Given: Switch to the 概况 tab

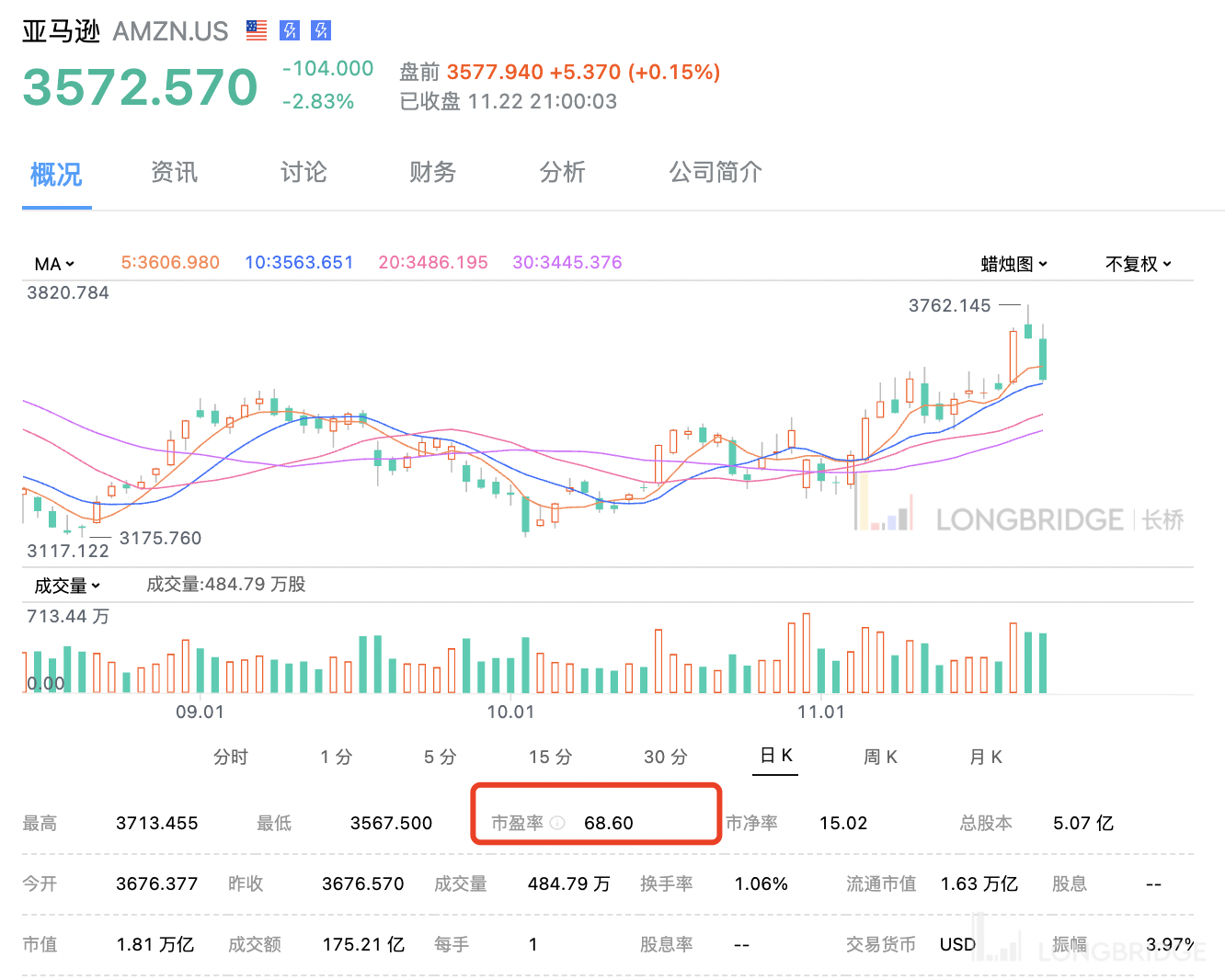Looking at the screenshot, I should point(56,174).
